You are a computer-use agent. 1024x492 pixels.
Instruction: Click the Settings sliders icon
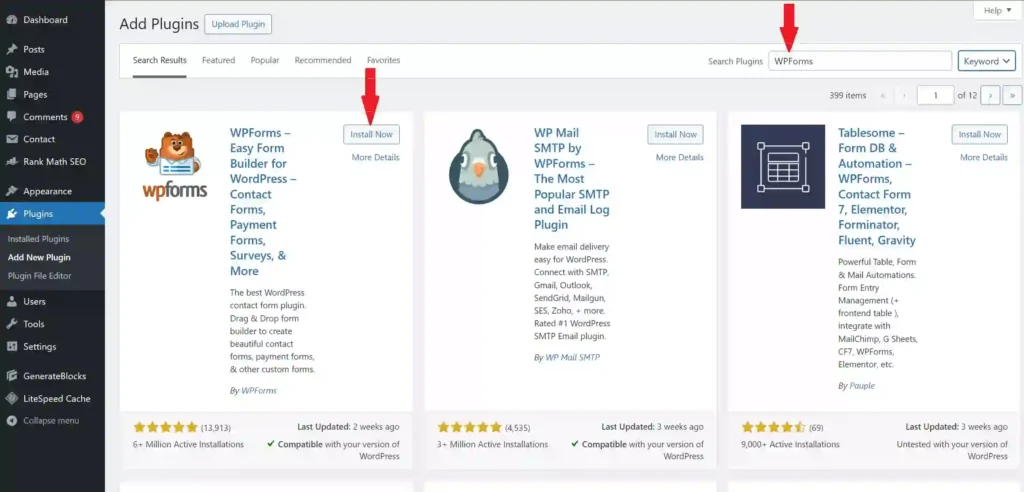coord(11,347)
